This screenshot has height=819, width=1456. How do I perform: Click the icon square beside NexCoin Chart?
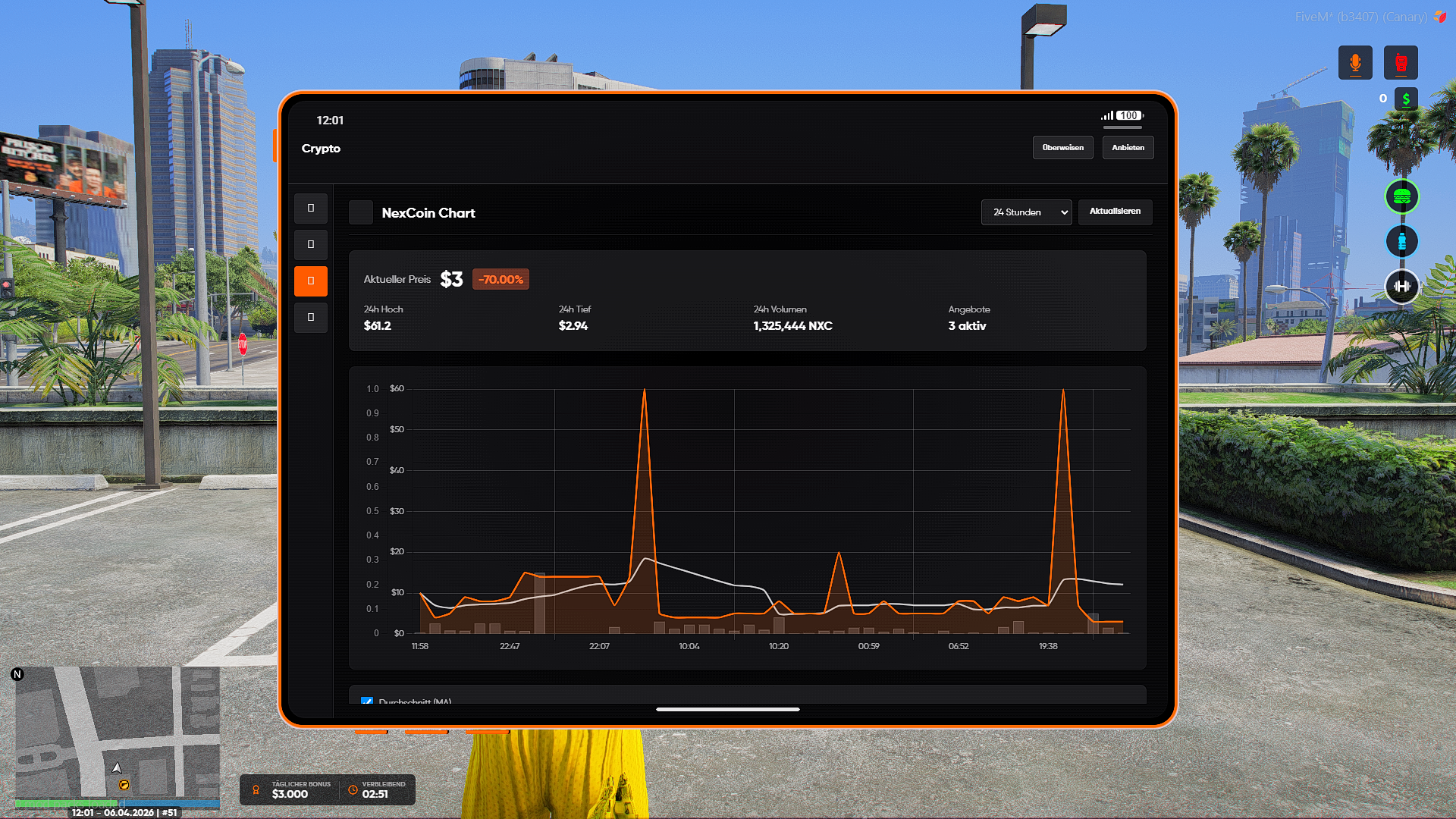tap(361, 212)
